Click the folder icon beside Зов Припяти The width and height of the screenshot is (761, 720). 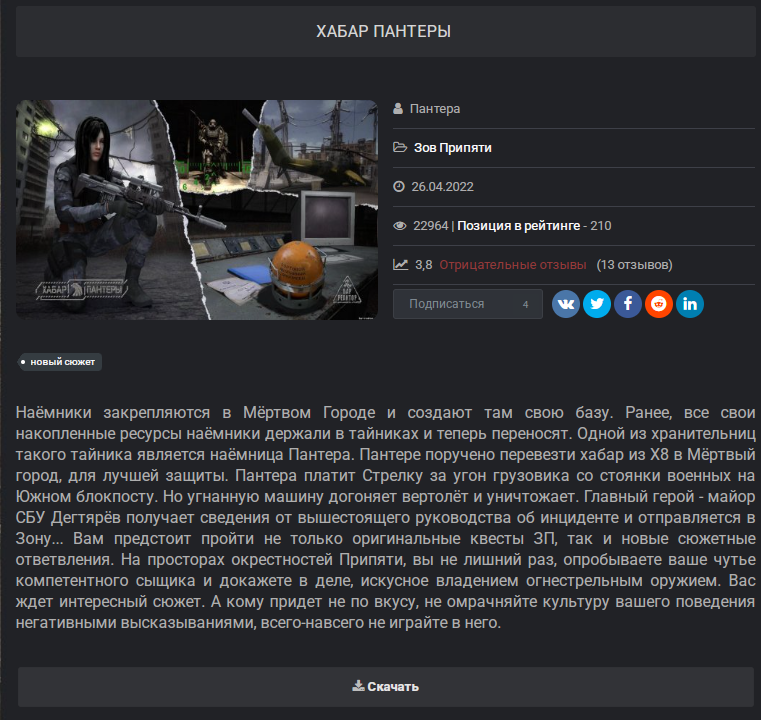(x=400, y=147)
